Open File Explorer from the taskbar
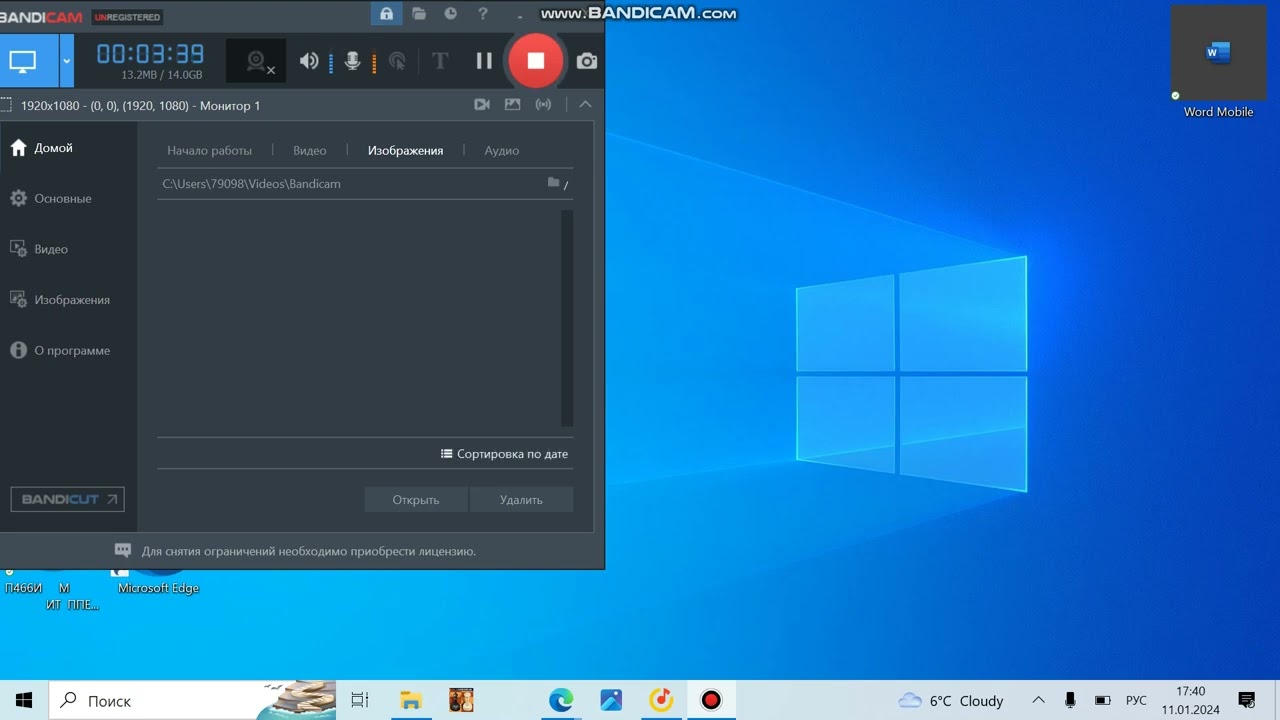1280x720 pixels. pos(410,700)
